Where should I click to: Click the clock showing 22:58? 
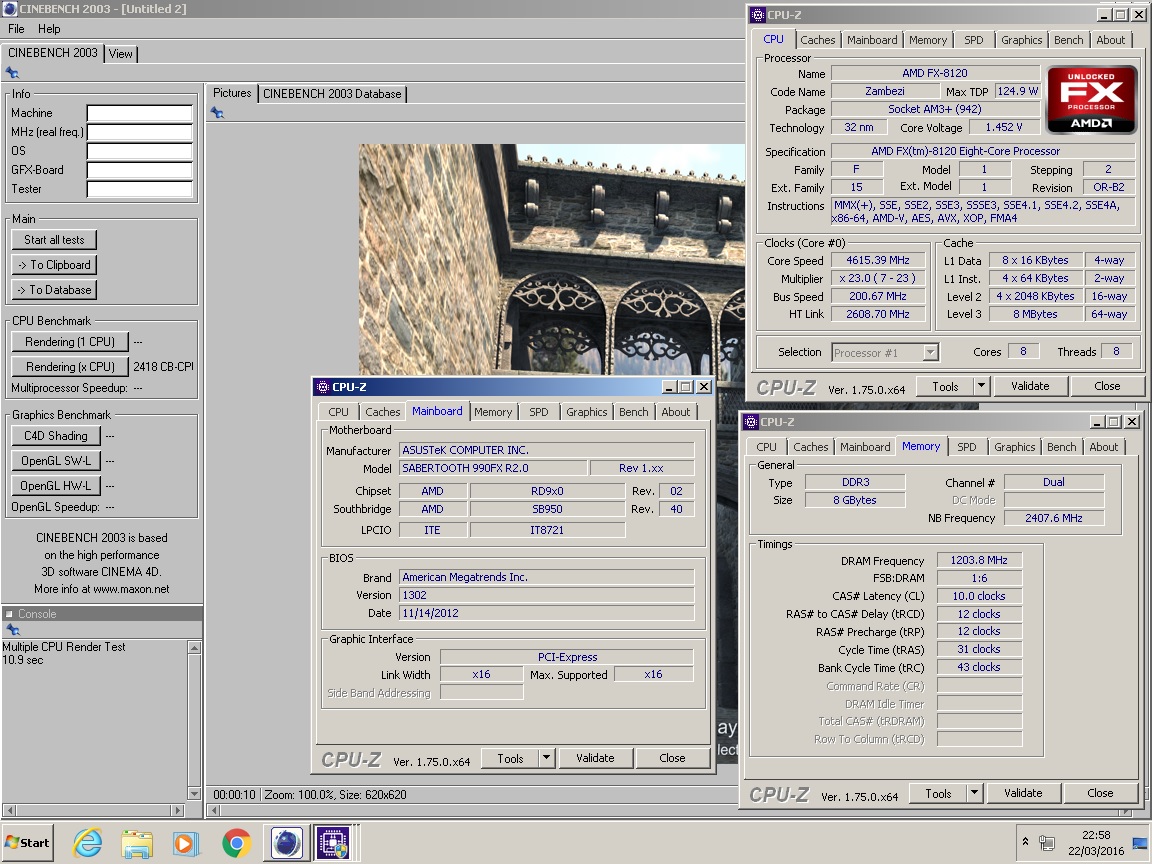tap(1095, 835)
